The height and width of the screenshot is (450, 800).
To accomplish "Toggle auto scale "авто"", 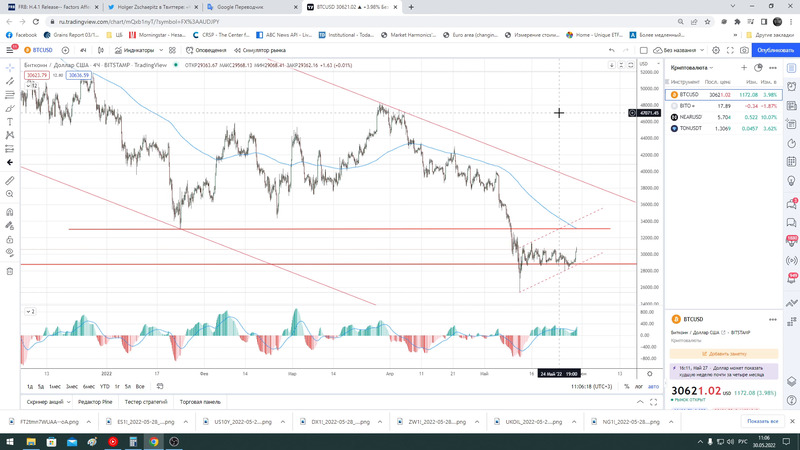I will point(653,386).
